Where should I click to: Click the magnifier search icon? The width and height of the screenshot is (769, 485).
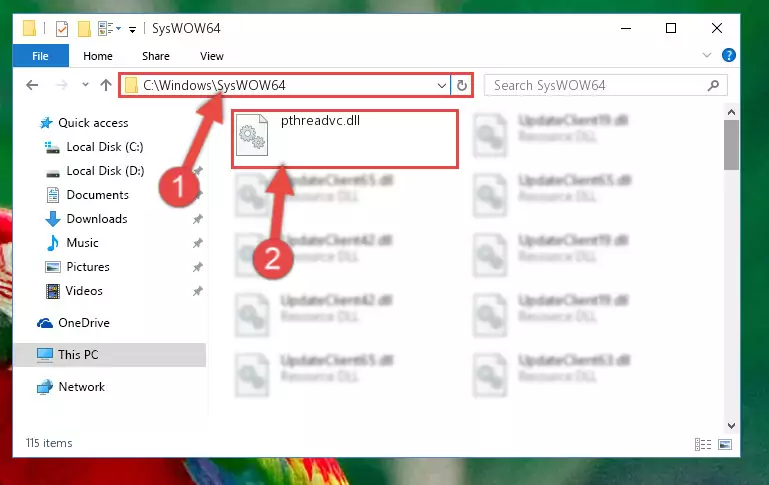coord(713,85)
